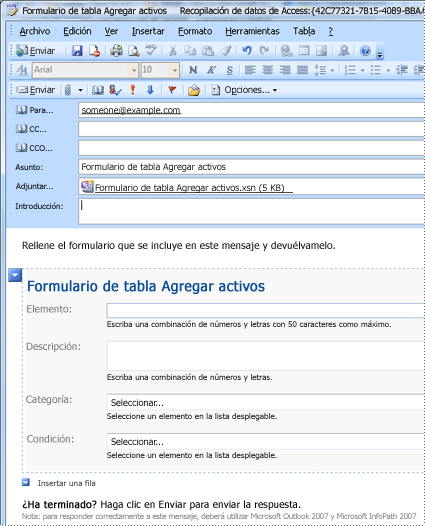The width and height of the screenshot is (425, 526).
Task: Expand toolbar options arrow next to Help
Action: [x=380, y=55]
